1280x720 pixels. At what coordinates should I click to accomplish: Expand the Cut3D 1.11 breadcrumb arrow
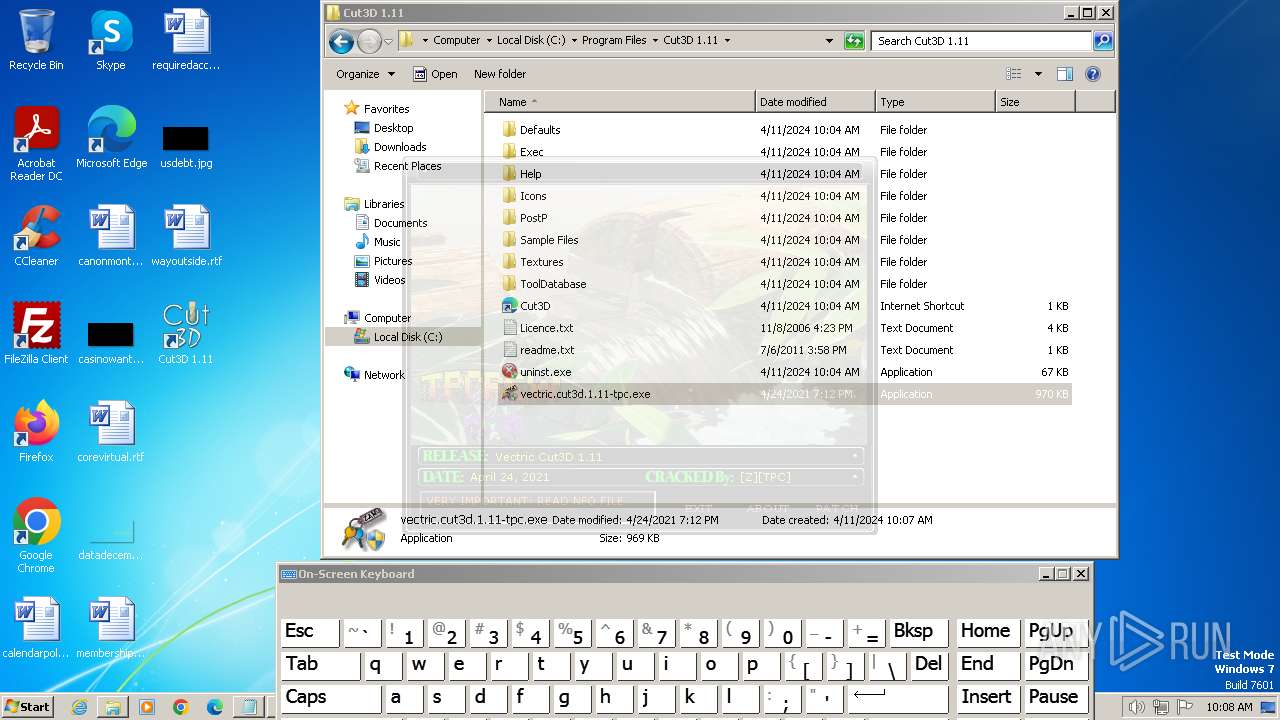coord(727,41)
